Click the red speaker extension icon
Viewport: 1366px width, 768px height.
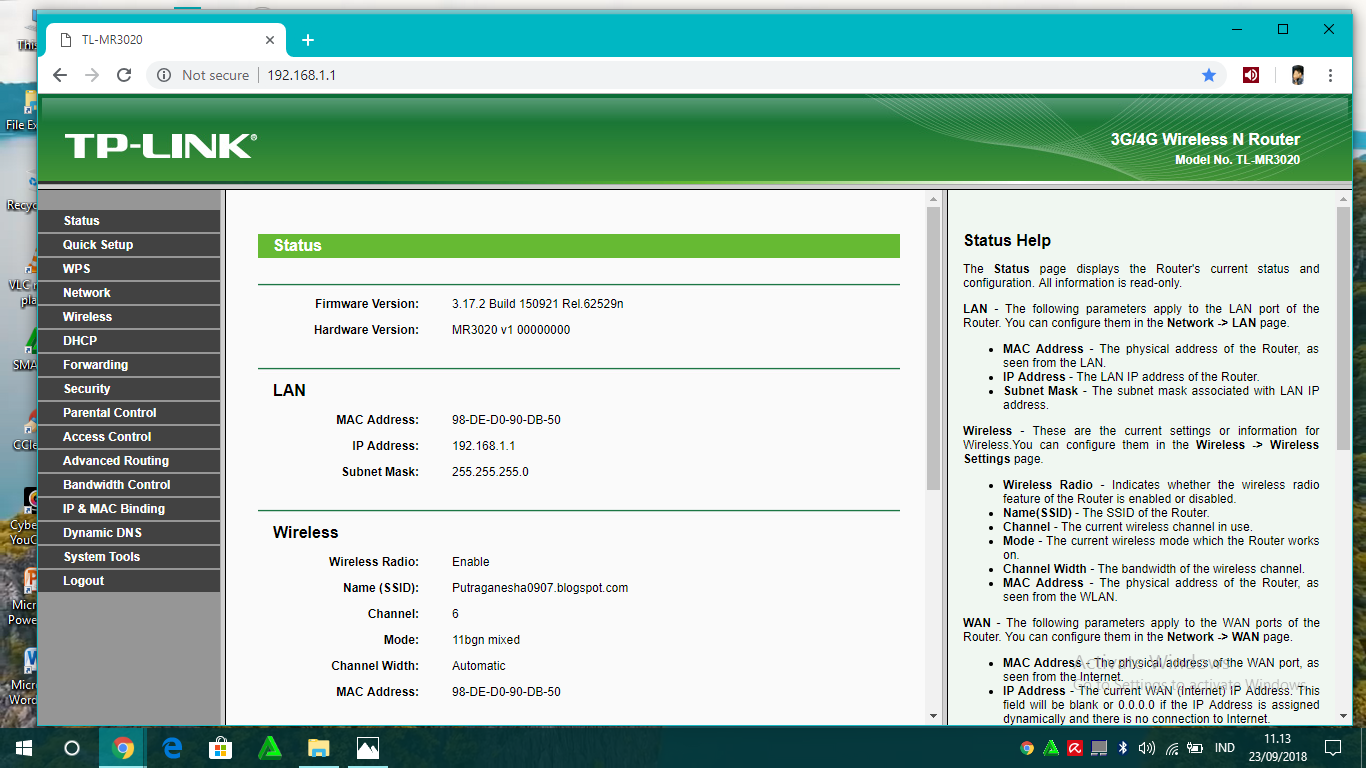pos(1251,75)
